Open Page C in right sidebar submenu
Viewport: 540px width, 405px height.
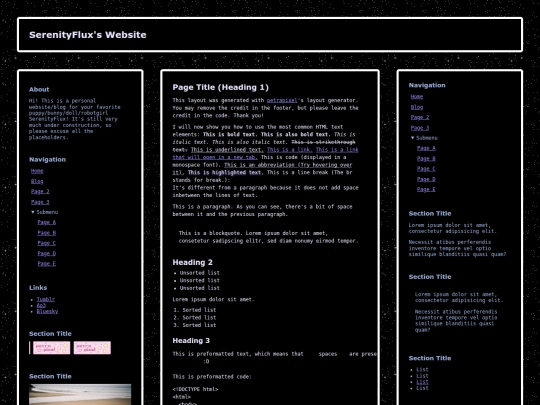[426, 169]
